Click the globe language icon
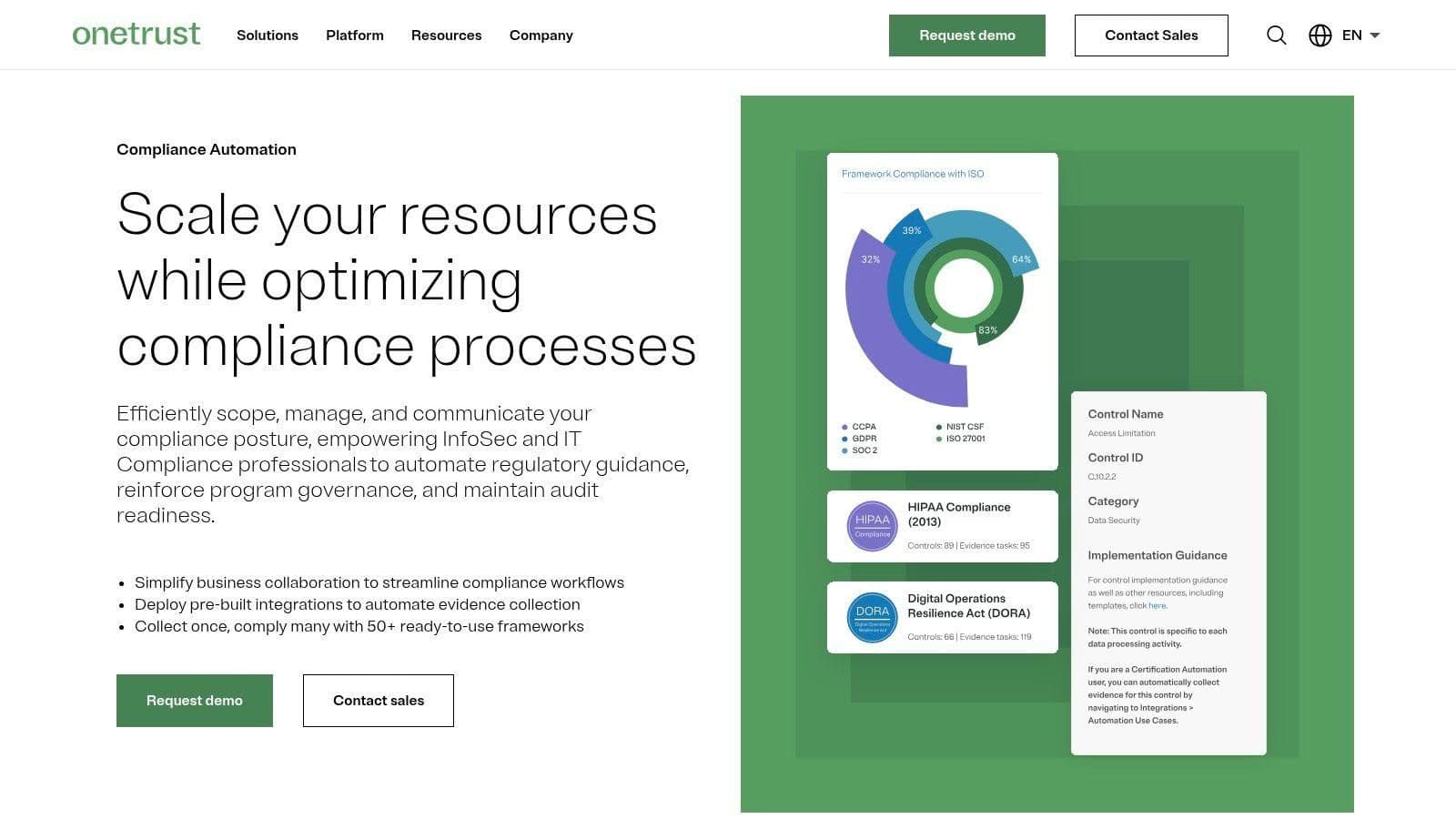 [1319, 35]
